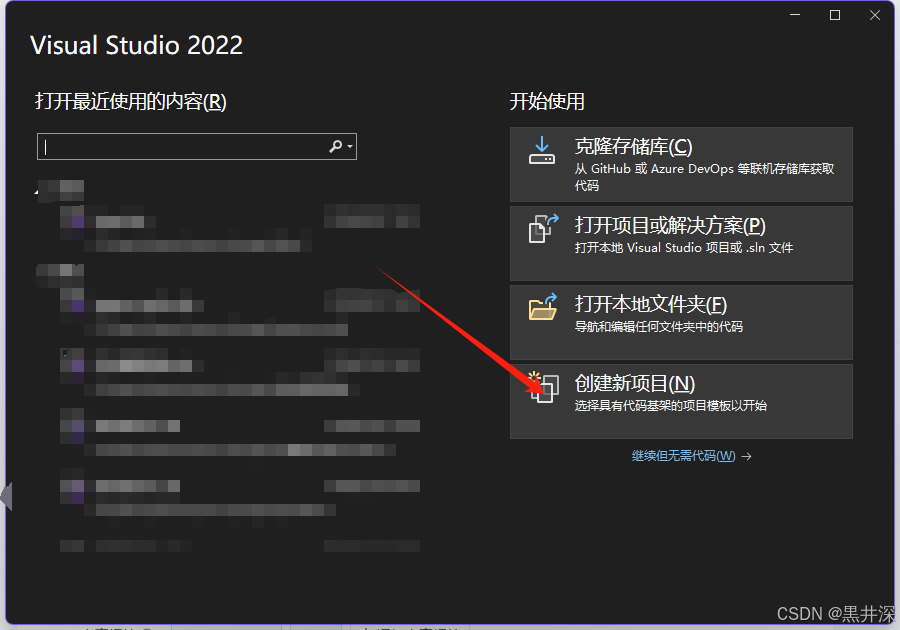Click the 开始使用 heading

pyautogui.click(x=547, y=102)
